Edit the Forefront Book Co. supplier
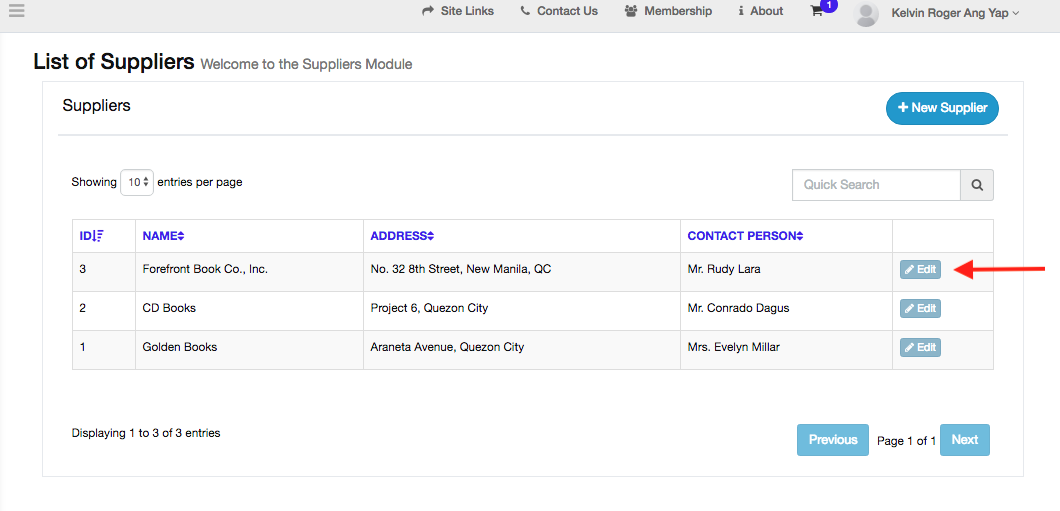This screenshot has height=511, width=1060. (920, 270)
